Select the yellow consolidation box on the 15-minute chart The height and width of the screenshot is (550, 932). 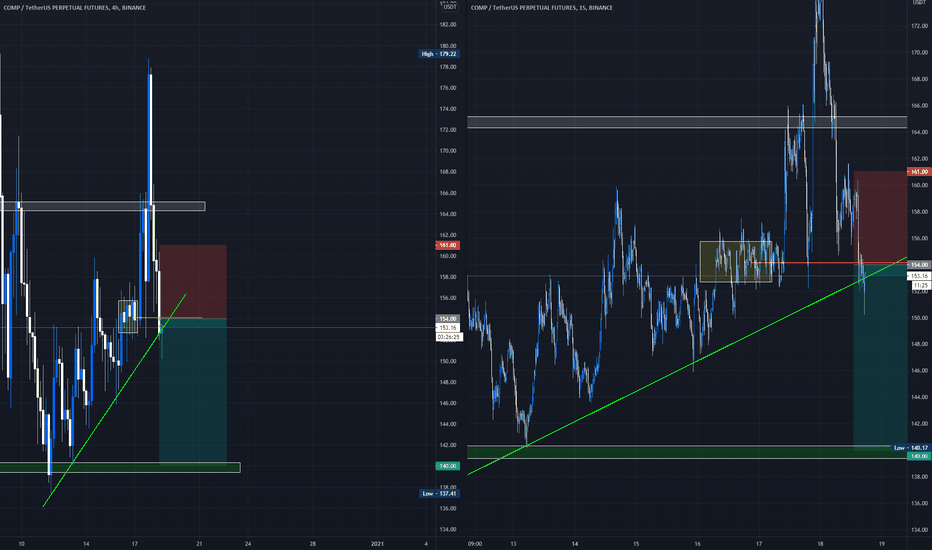tap(736, 262)
